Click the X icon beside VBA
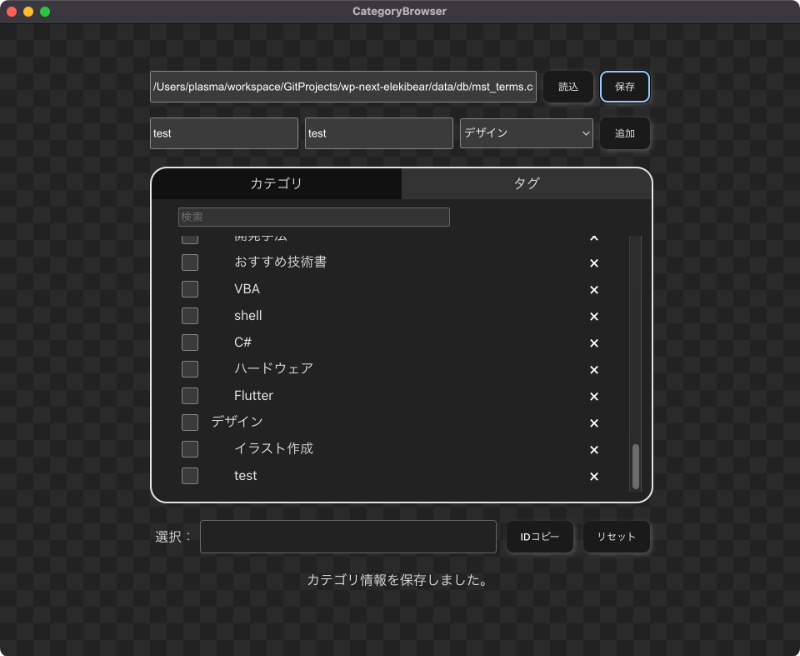800x656 pixels. tap(593, 290)
